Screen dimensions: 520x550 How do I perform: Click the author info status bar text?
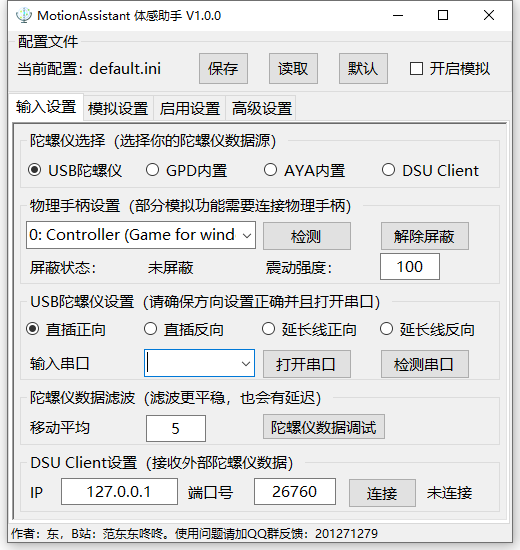tap(194, 534)
